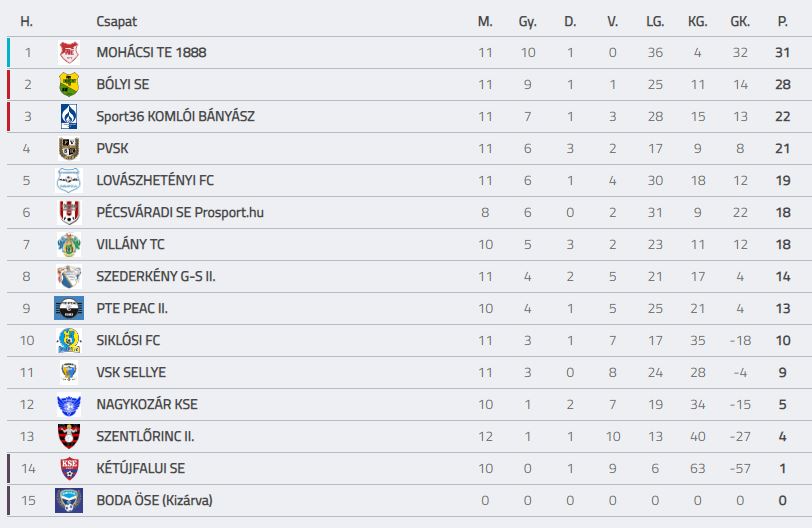This screenshot has height=528, width=812.
Task: Click the LOVÁSZHETÉNYI FC shield logo
Action: 69,181
